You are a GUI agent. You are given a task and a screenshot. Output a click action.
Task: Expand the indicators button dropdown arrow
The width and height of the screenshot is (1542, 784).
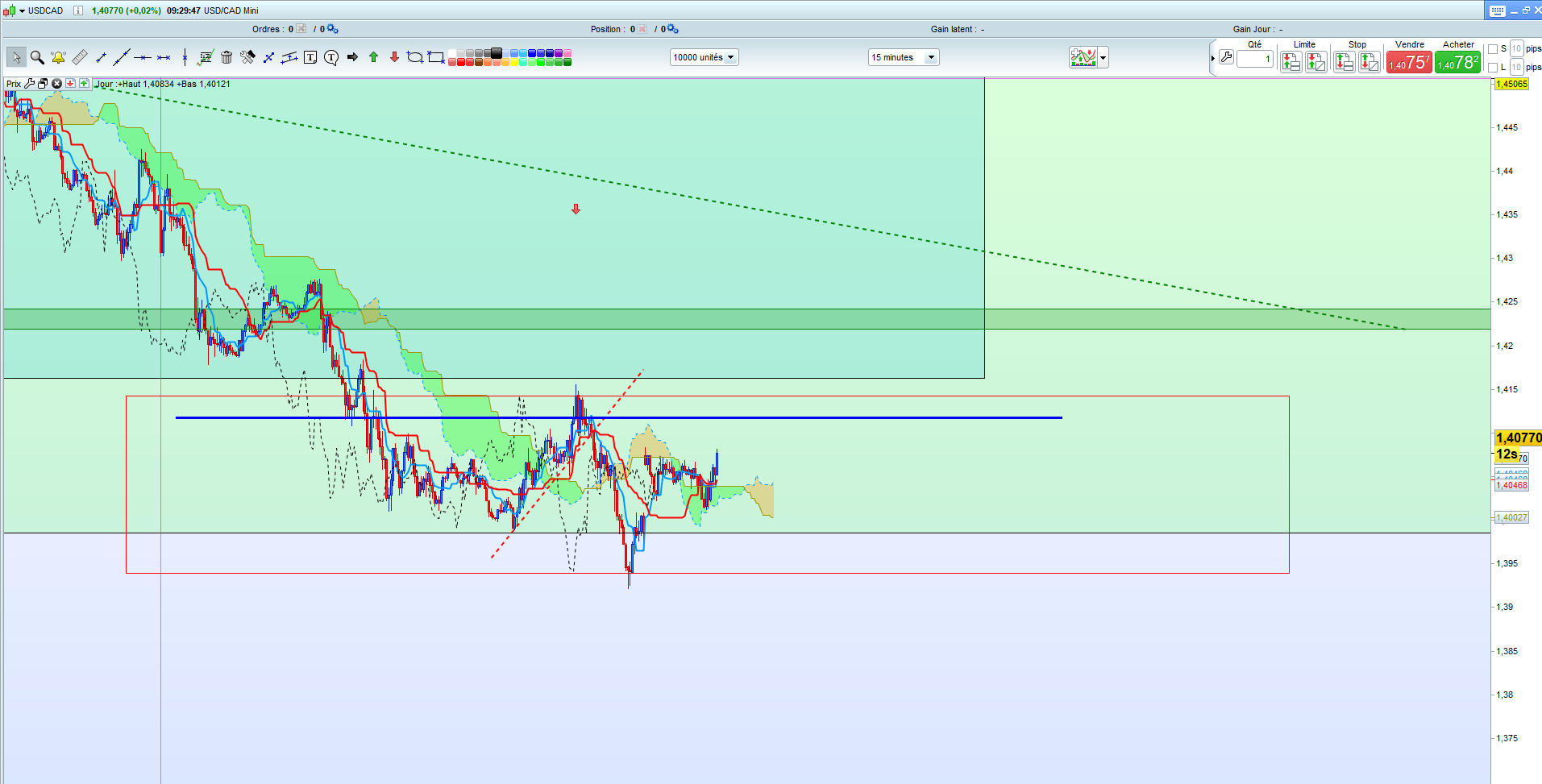1103,57
